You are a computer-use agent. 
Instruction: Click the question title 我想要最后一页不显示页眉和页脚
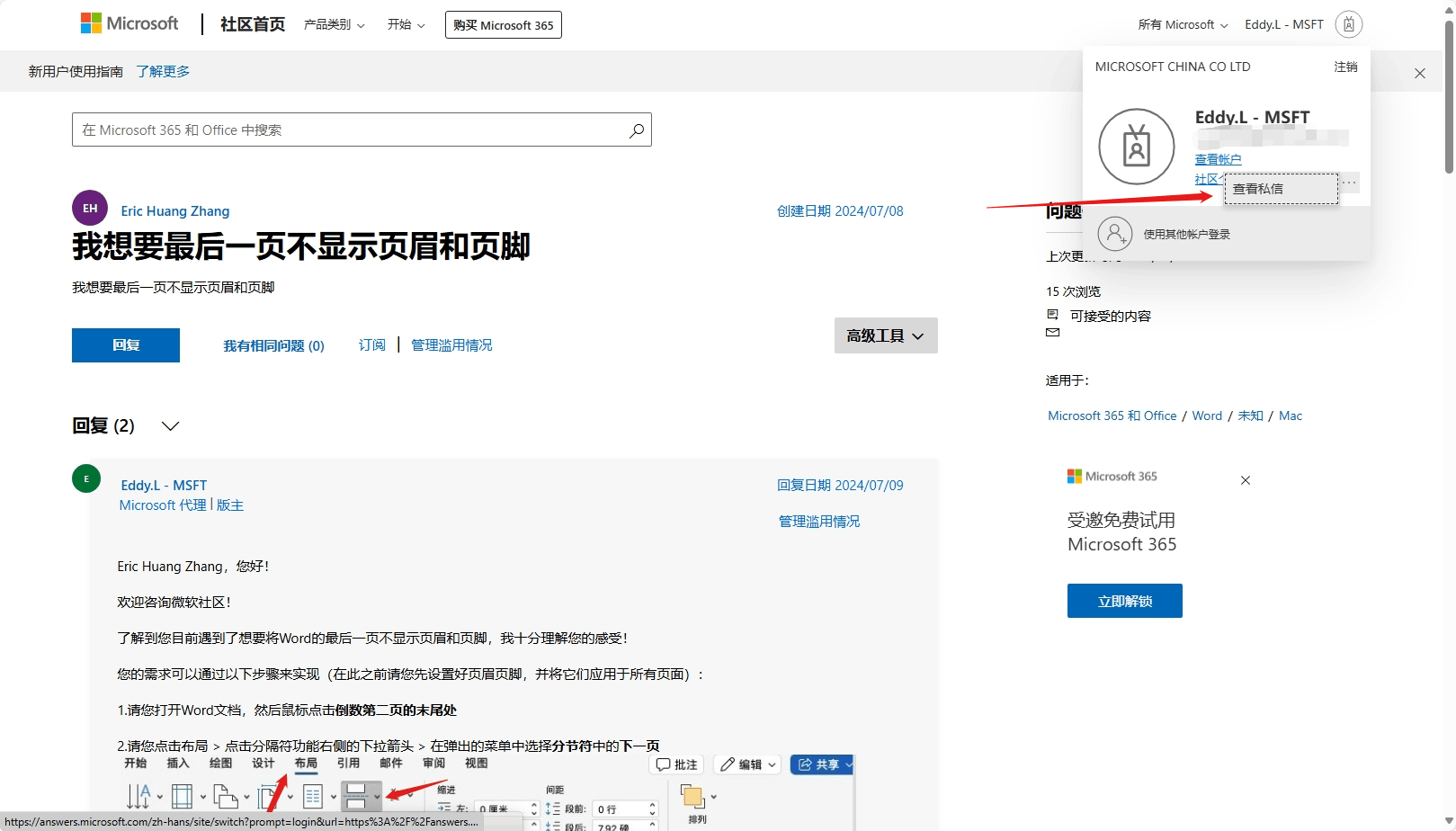click(301, 246)
